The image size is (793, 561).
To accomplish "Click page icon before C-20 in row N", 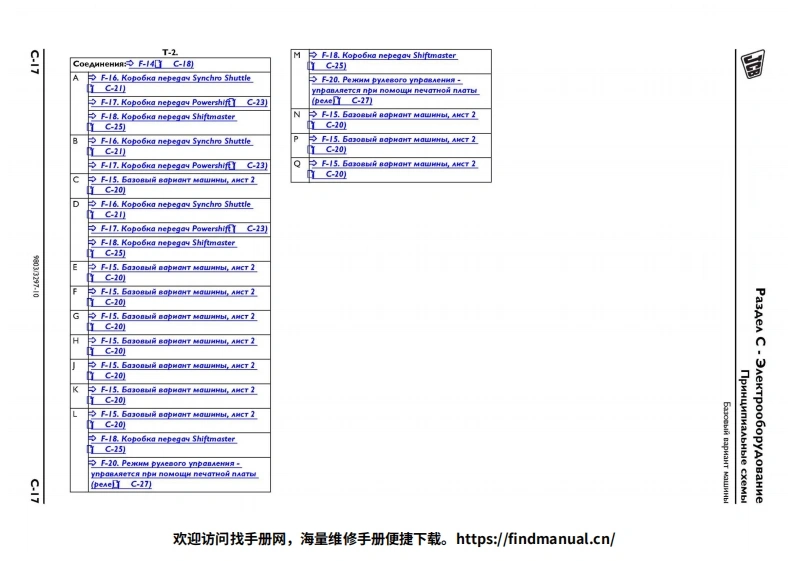I will [311, 125].
